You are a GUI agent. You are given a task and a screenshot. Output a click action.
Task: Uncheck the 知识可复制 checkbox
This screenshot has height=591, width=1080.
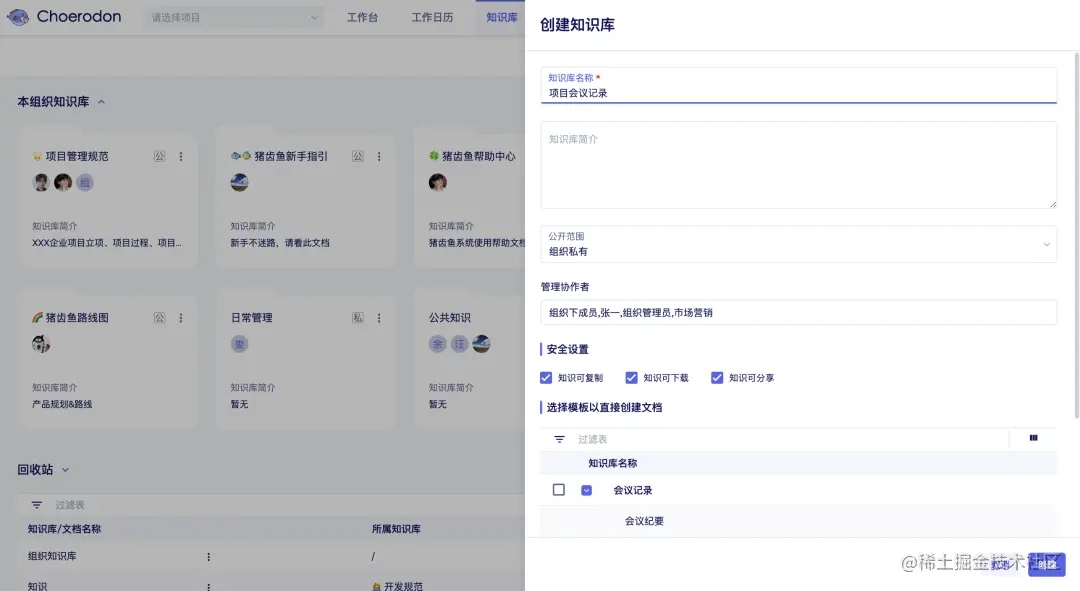pos(546,378)
